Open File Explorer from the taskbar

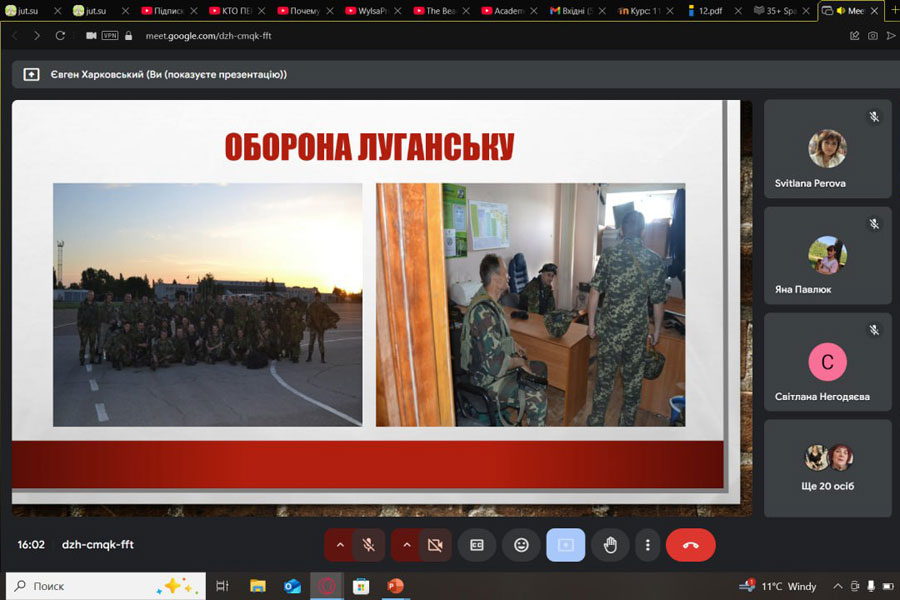(258, 586)
